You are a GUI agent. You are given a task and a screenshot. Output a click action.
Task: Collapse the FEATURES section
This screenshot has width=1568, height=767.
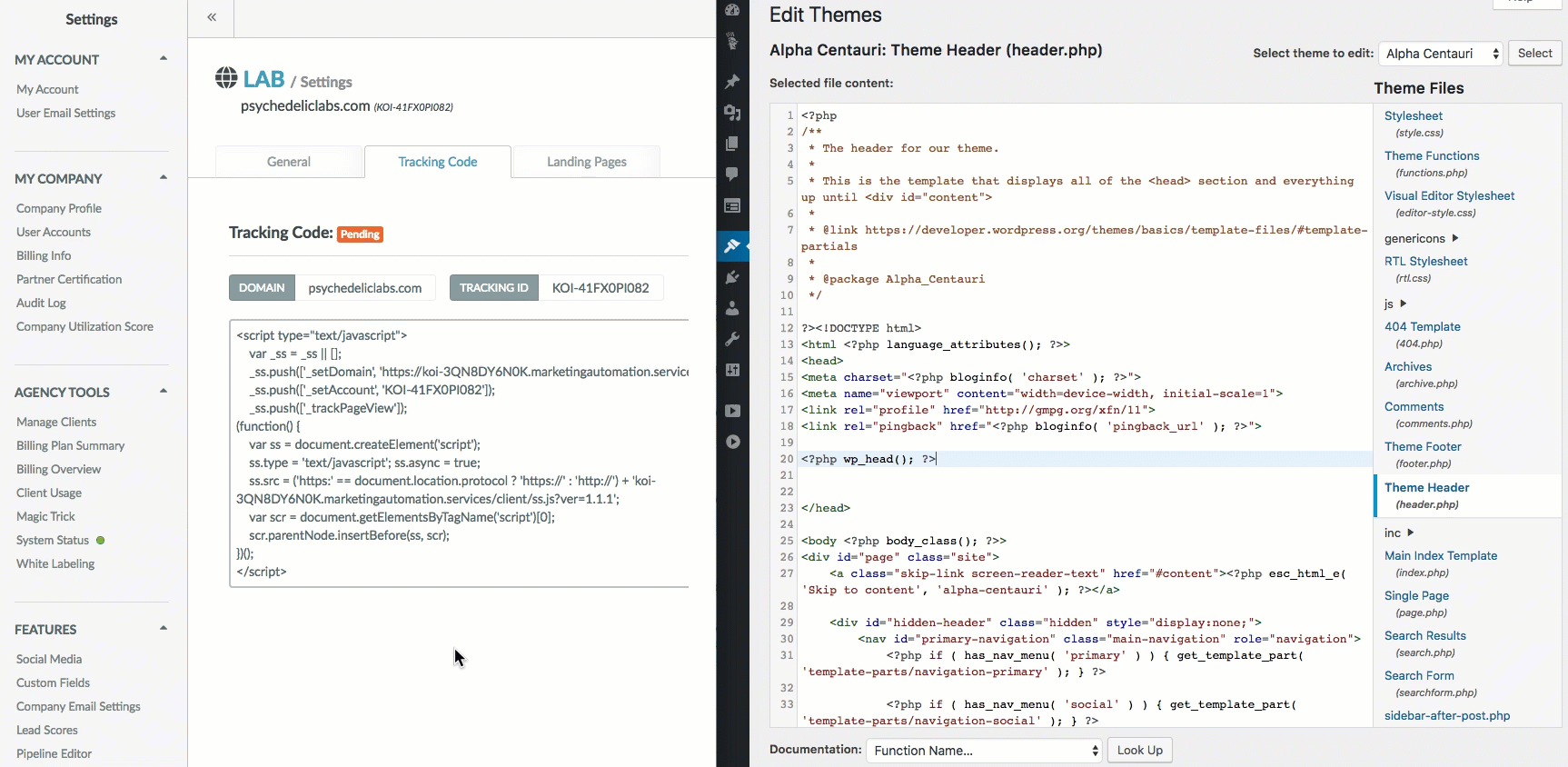[x=164, y=628]
